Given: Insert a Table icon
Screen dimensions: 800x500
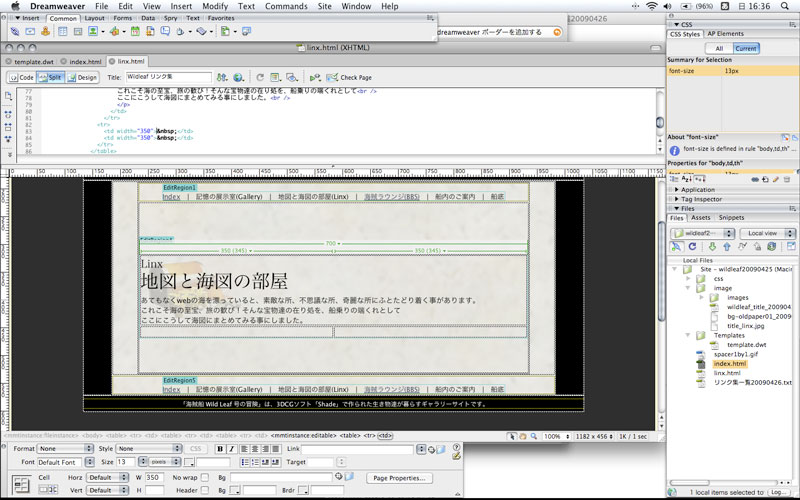Looking at the screenshot, I should pos(62,31).
